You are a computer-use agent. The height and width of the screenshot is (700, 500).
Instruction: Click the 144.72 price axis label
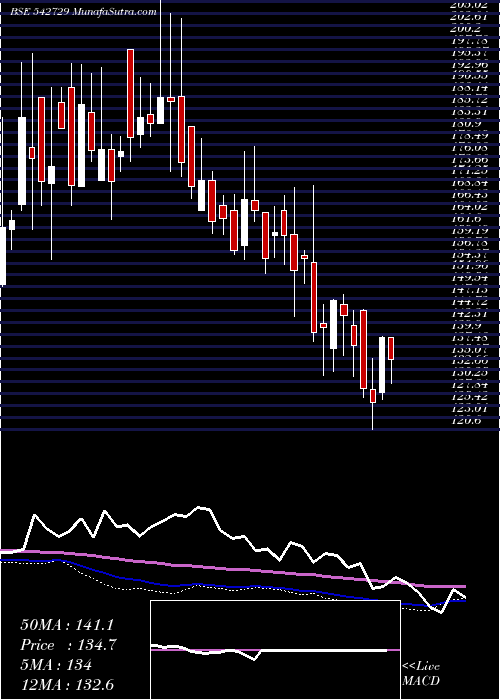470,302
